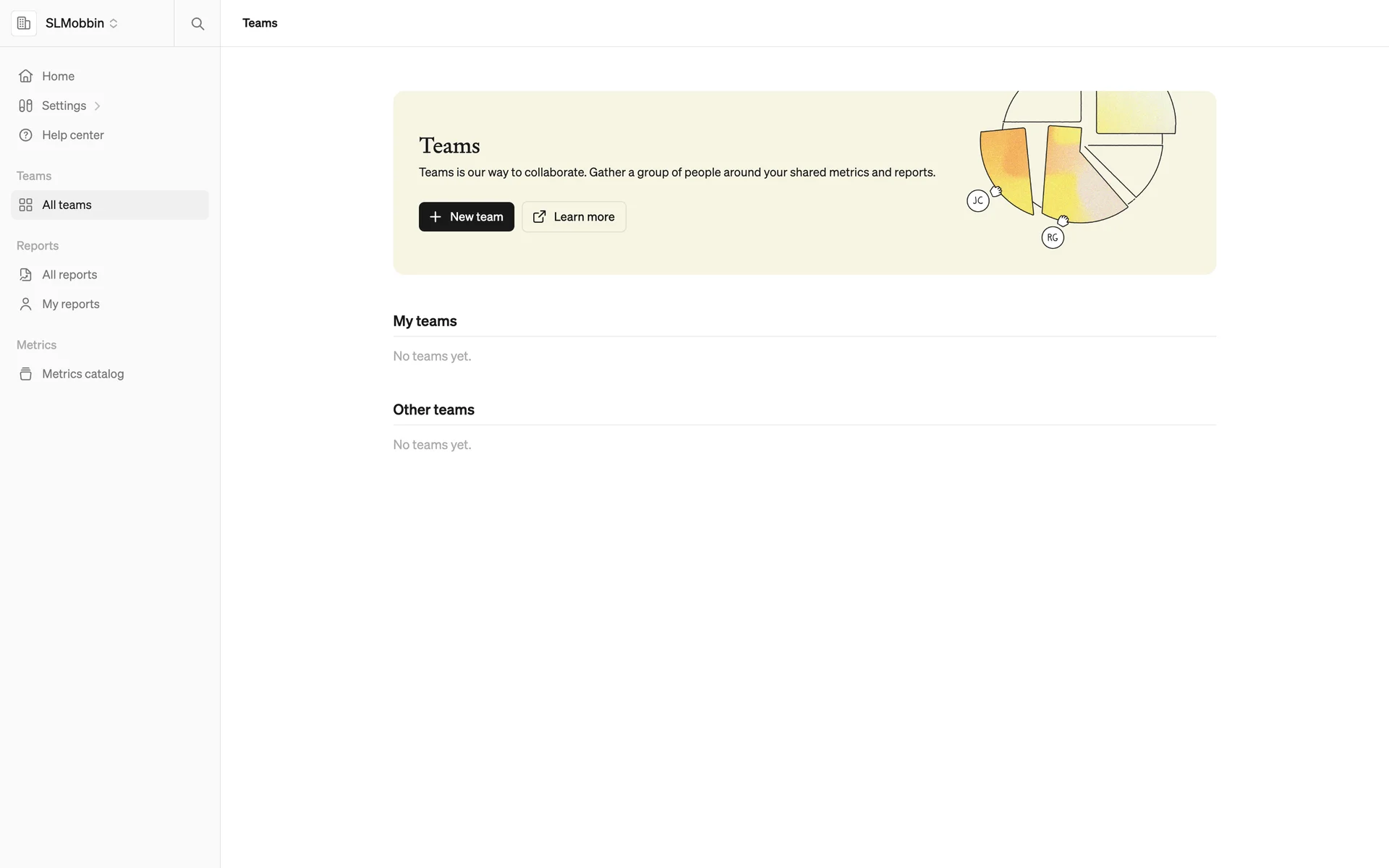This screenshot has width=1389, height=868.
Task: Go to Home in sidebar
Action: click(x=58, y=76)
